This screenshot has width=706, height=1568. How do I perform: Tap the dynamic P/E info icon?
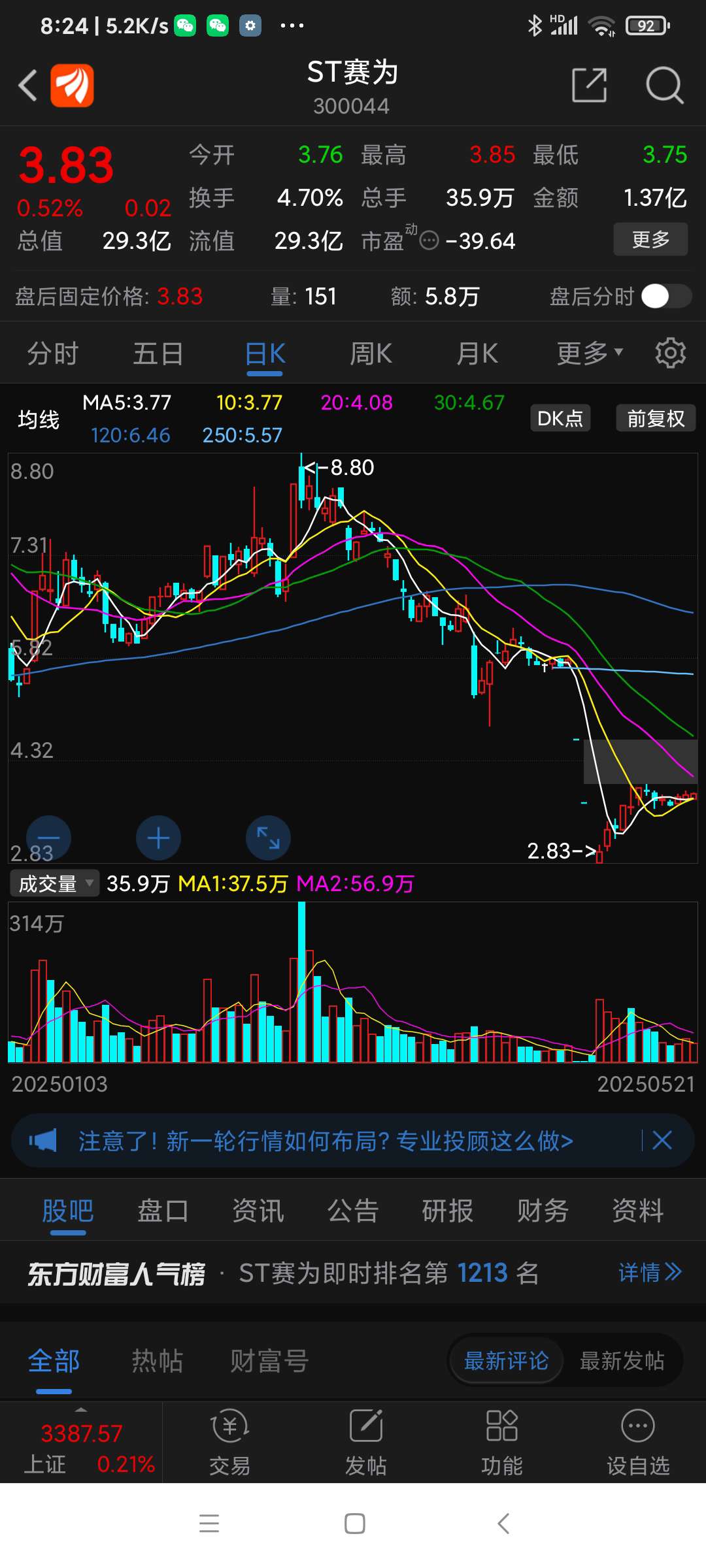pyautogui.click(x=429, y=241)
